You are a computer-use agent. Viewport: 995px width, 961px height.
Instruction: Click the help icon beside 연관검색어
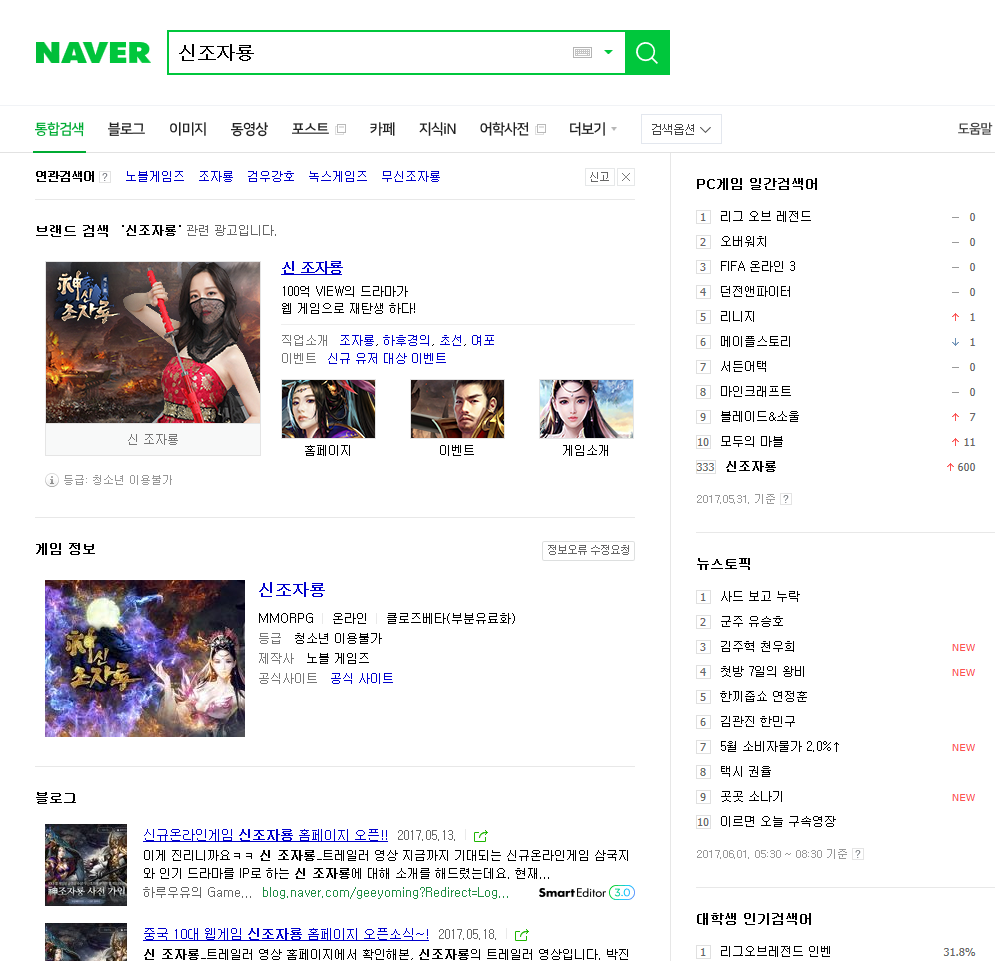(x=105, y=177)
